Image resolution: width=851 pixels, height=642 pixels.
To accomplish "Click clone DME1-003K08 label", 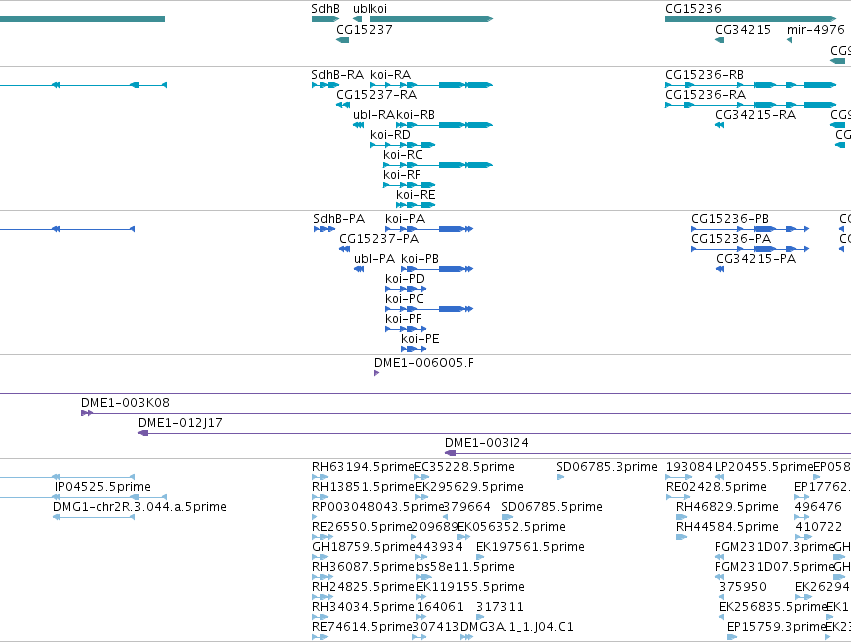I will [x=125, y=403].
